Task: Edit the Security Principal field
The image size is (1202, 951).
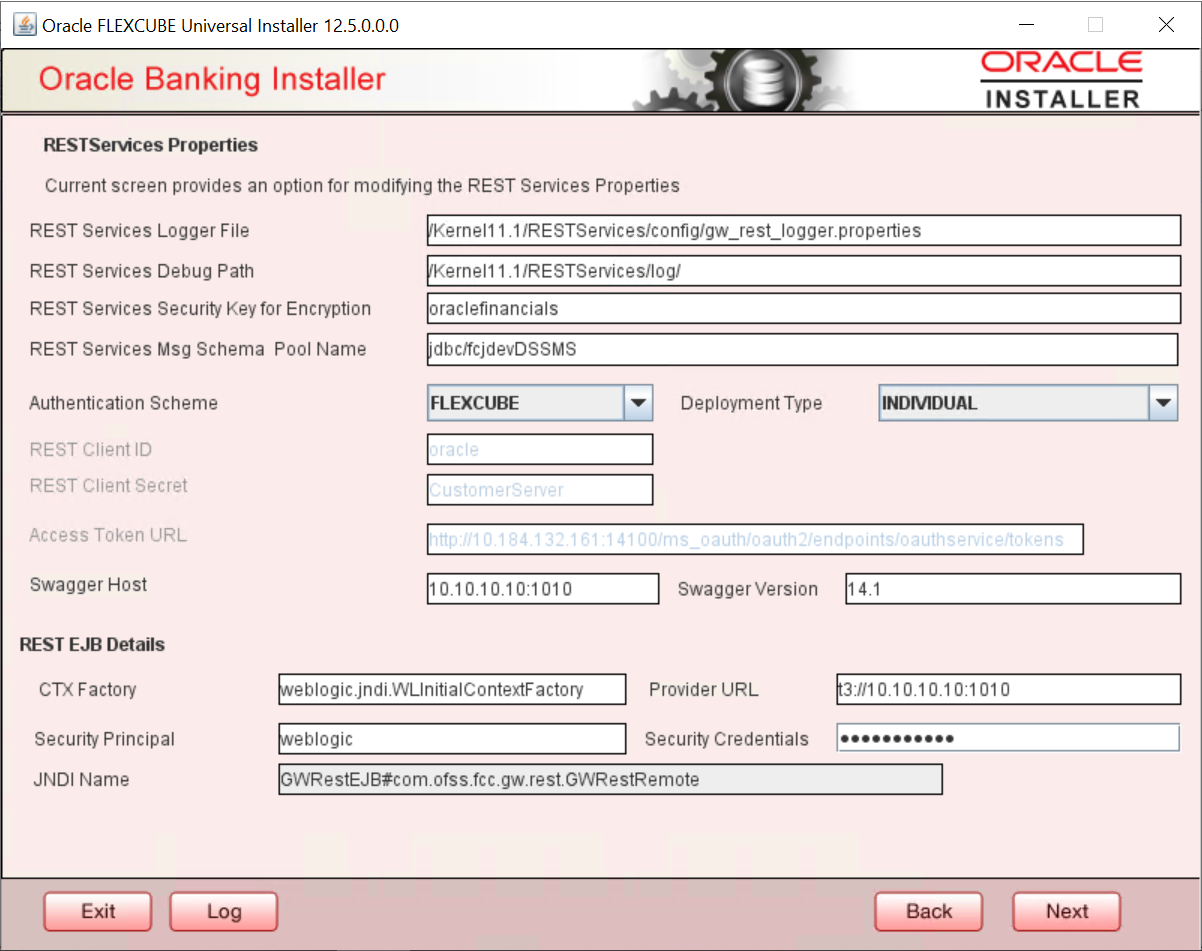Action: 452,739
